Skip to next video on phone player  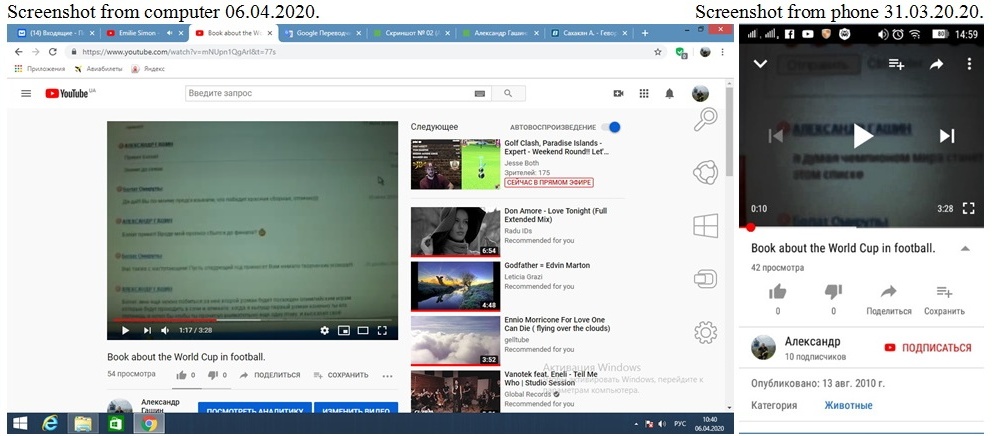(x=946, y=135)
